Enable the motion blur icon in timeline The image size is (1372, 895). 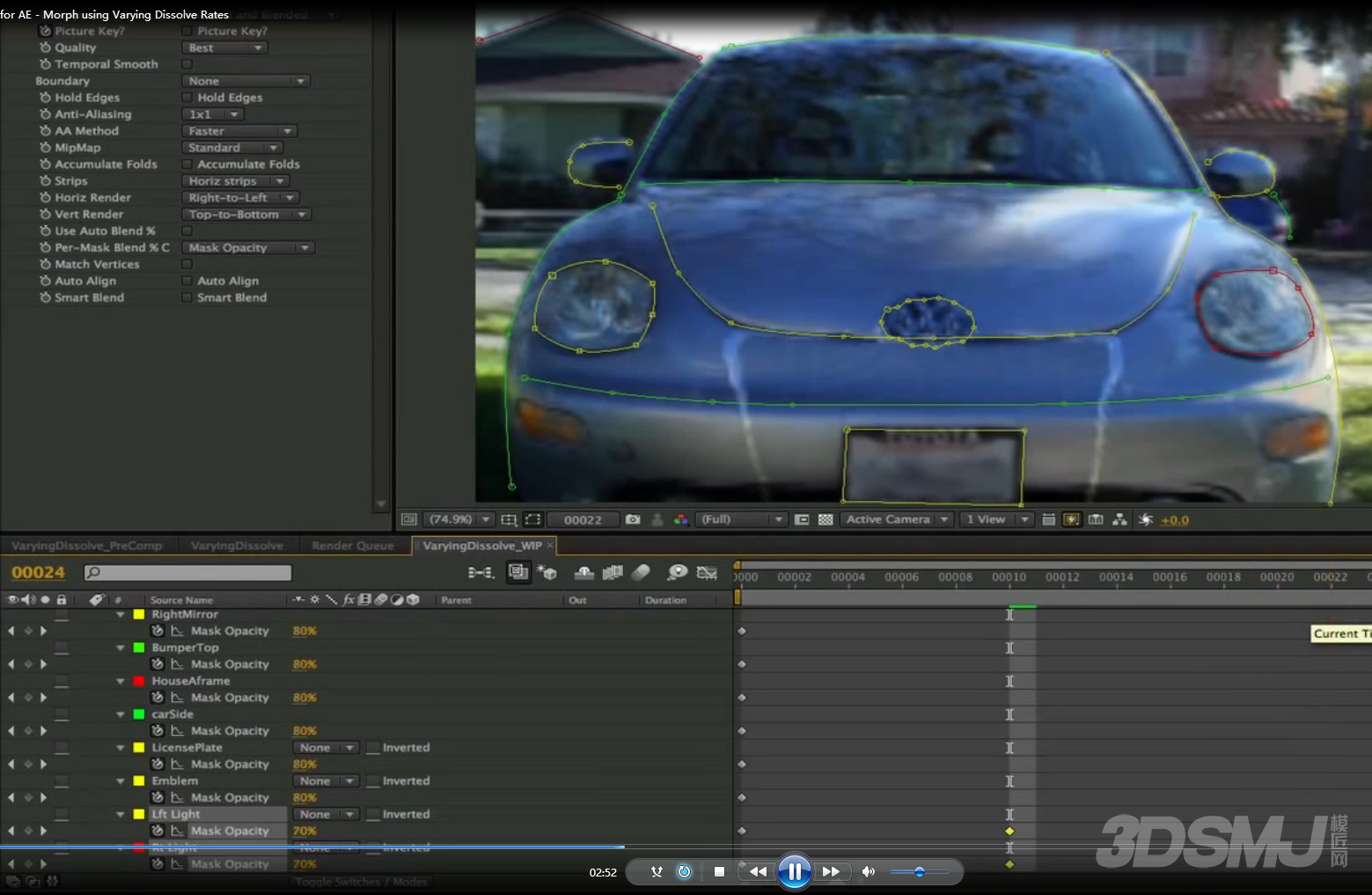click(x=641, y=573)
